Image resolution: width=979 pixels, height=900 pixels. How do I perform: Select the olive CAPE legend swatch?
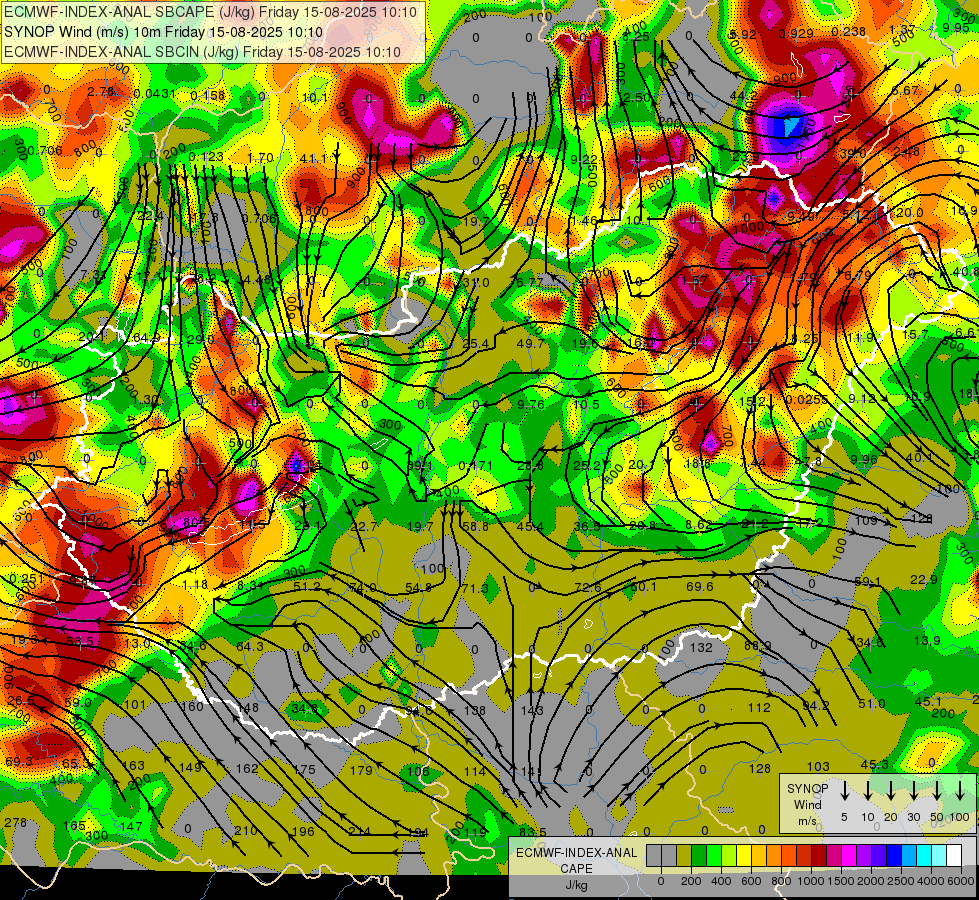coord(684,855)
